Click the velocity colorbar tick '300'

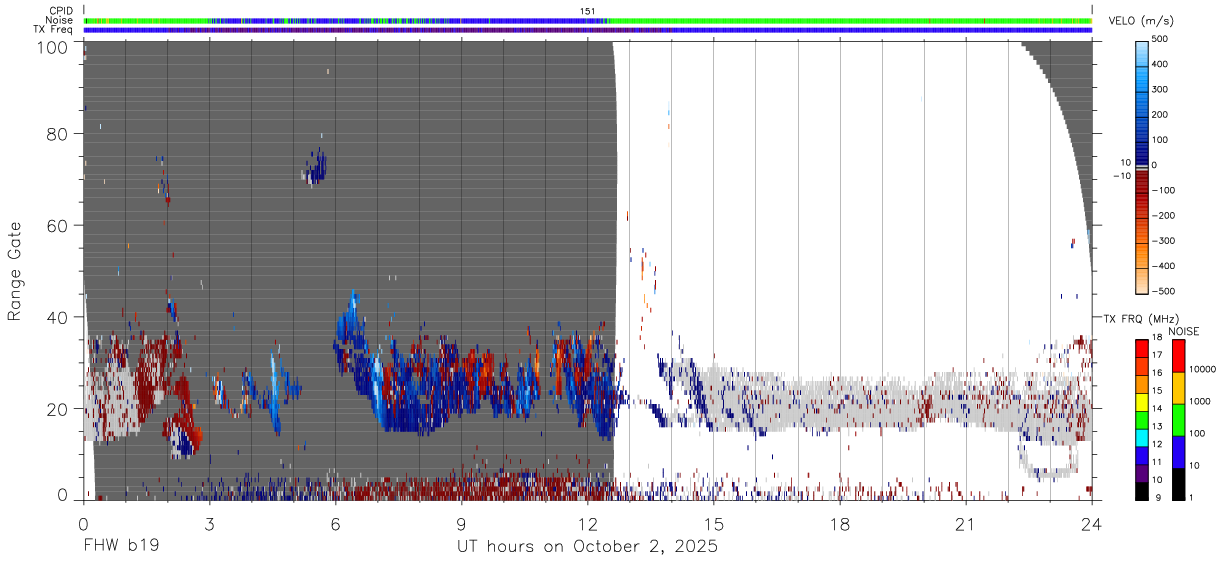[x=1160, y=89]
